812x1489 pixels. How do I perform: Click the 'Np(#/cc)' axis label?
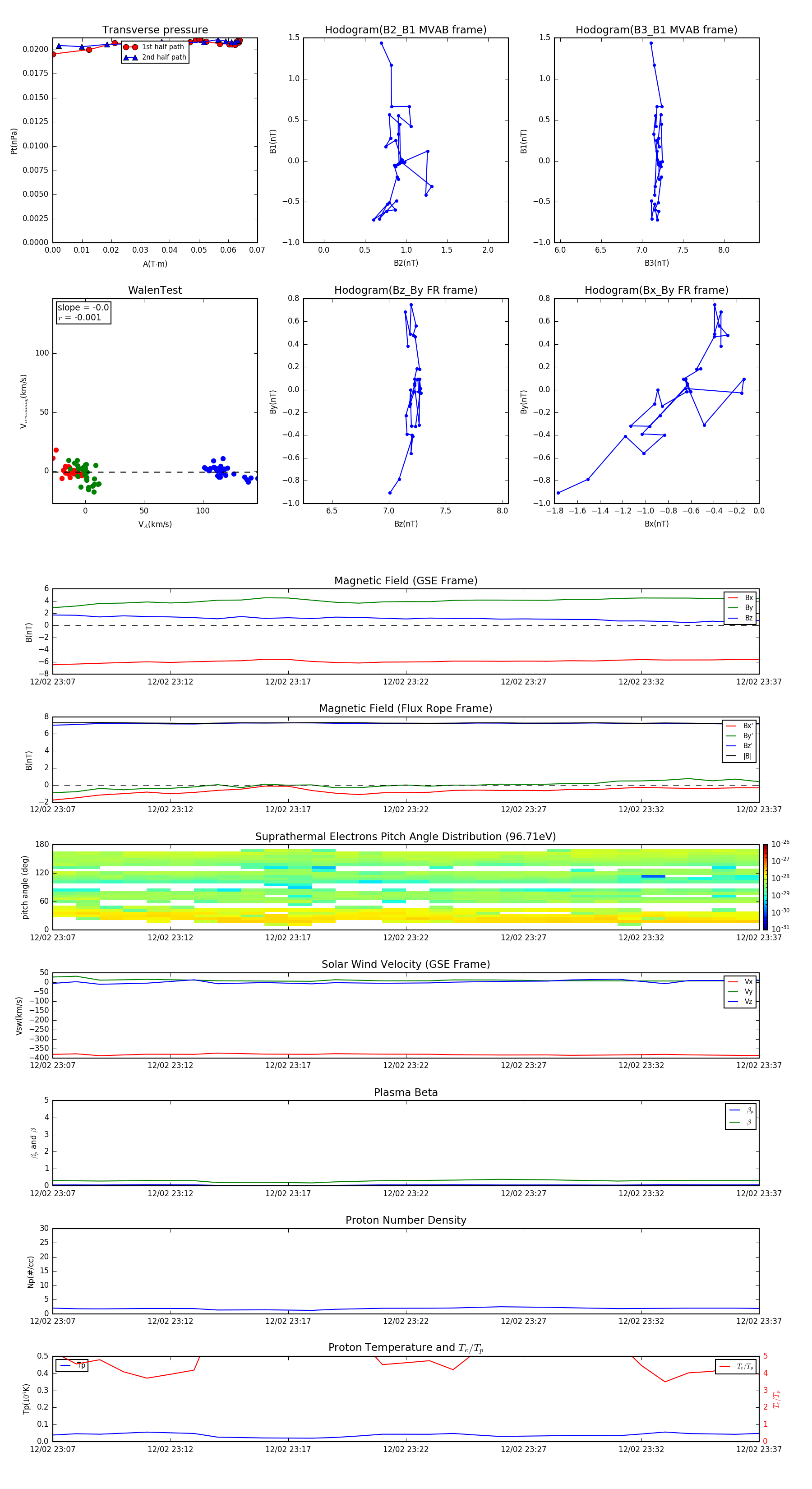[x=31, y=1271]
